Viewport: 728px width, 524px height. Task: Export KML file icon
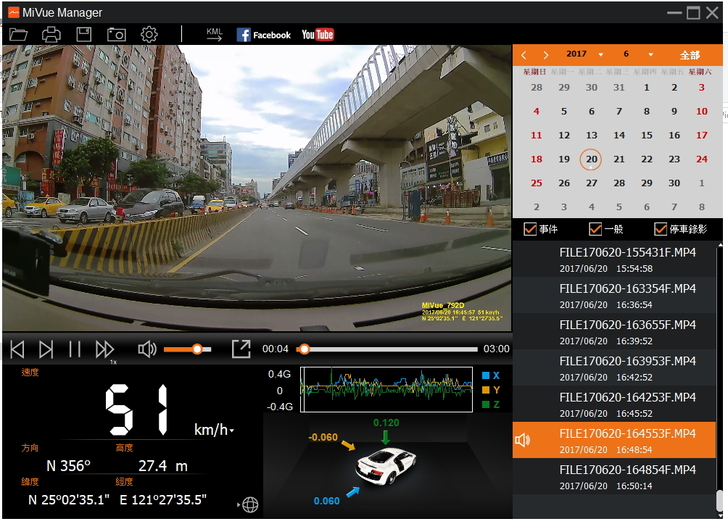(214, 35)
